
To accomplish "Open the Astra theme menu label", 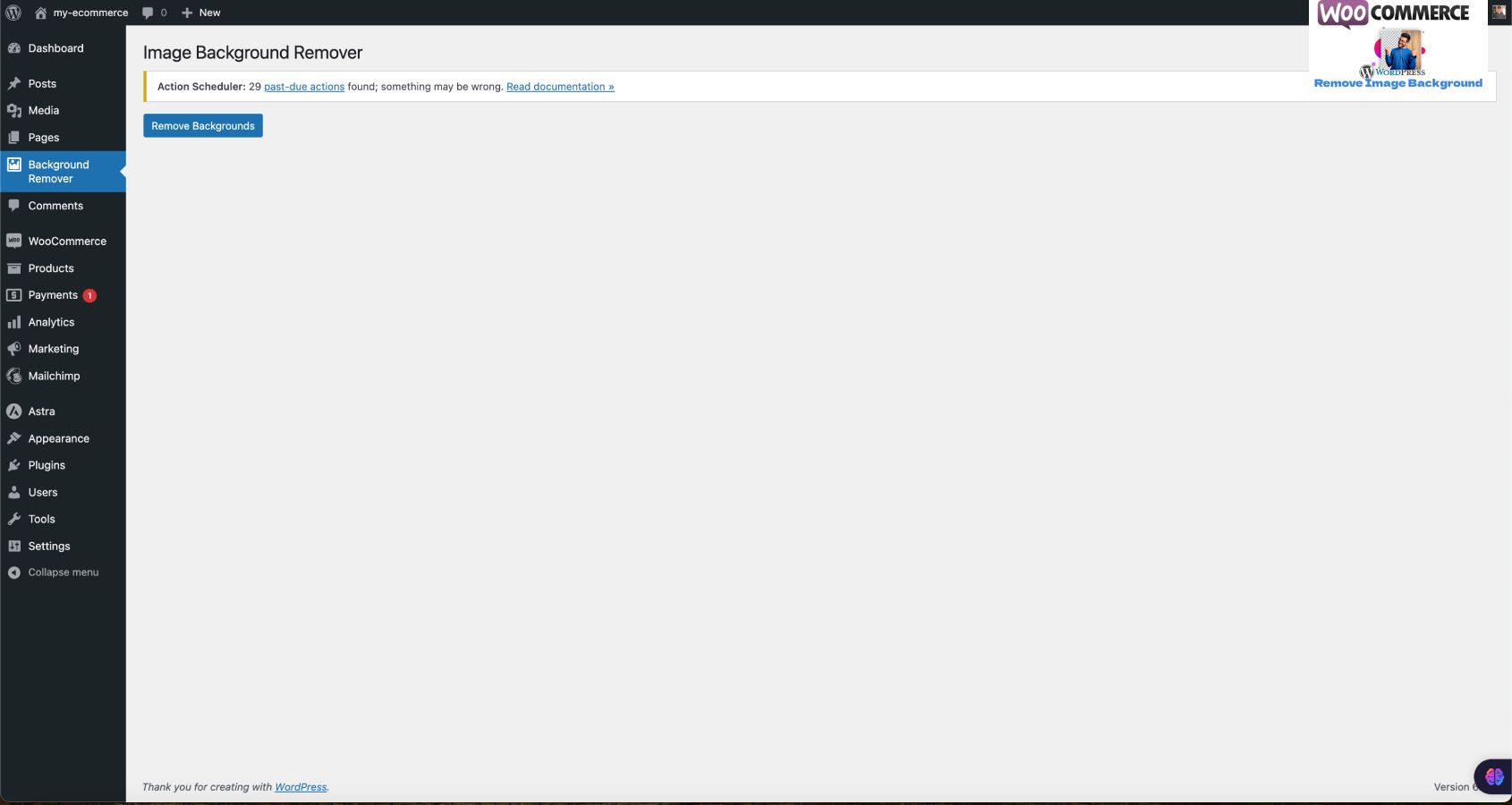I will 41,411.
